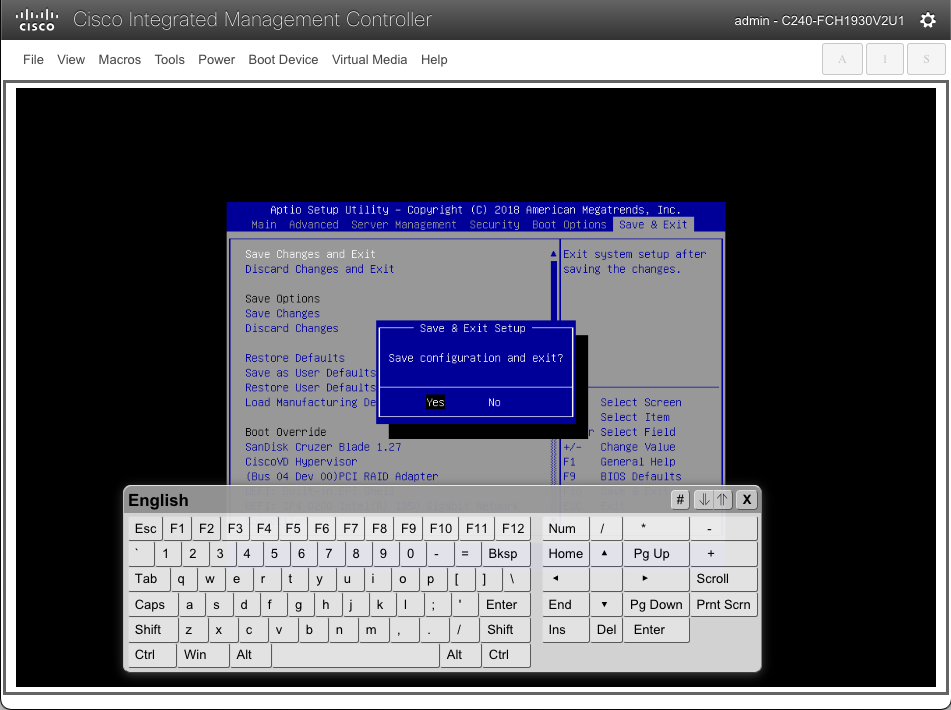
Task: Toggle the S indicator button
Action: pos(926,59)
